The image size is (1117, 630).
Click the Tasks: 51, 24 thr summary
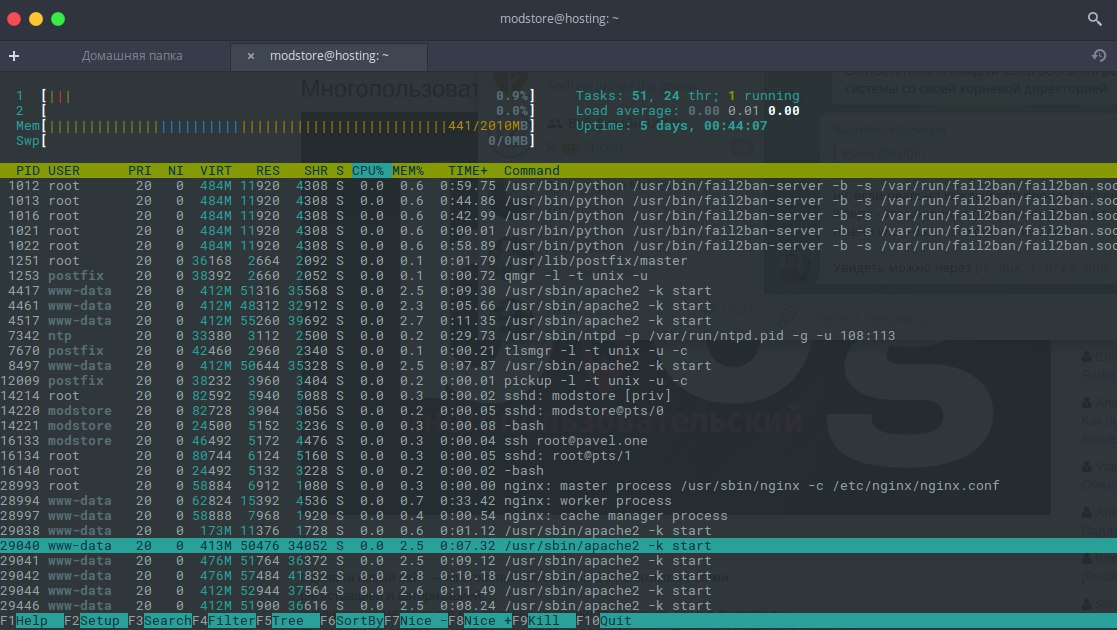pos(687,96)
